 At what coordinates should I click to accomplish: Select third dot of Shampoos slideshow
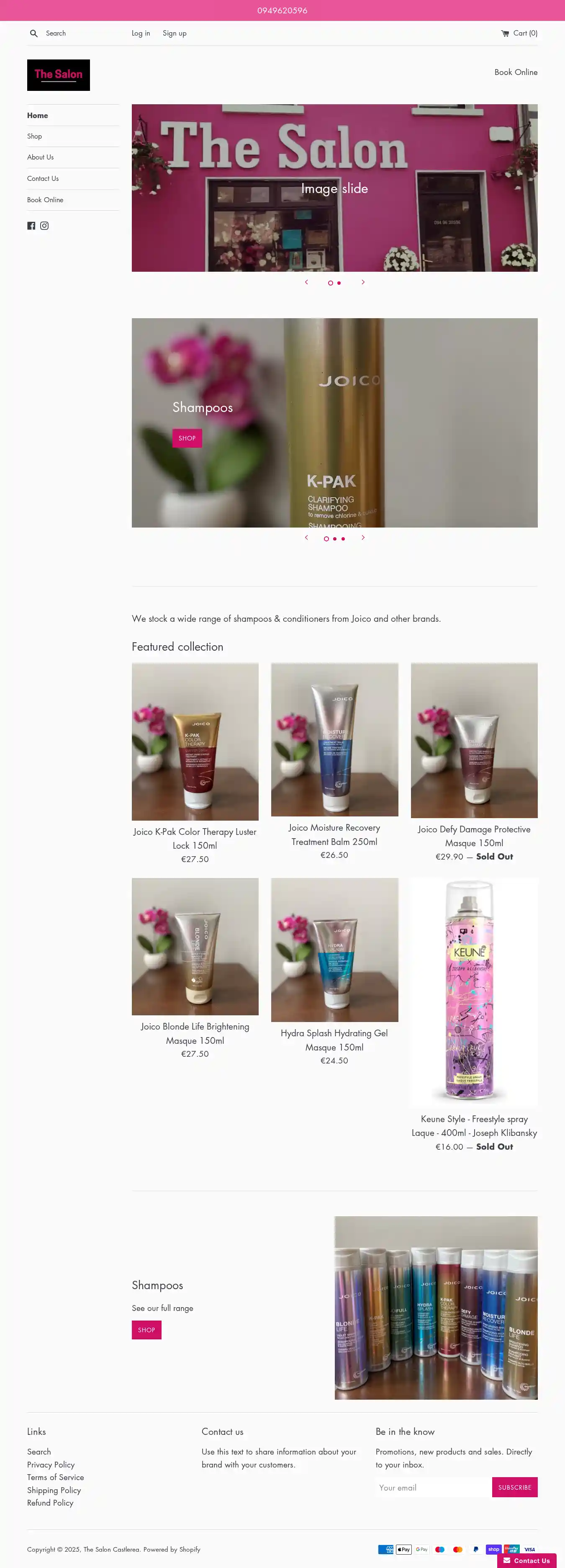click(x=343, y=539)
